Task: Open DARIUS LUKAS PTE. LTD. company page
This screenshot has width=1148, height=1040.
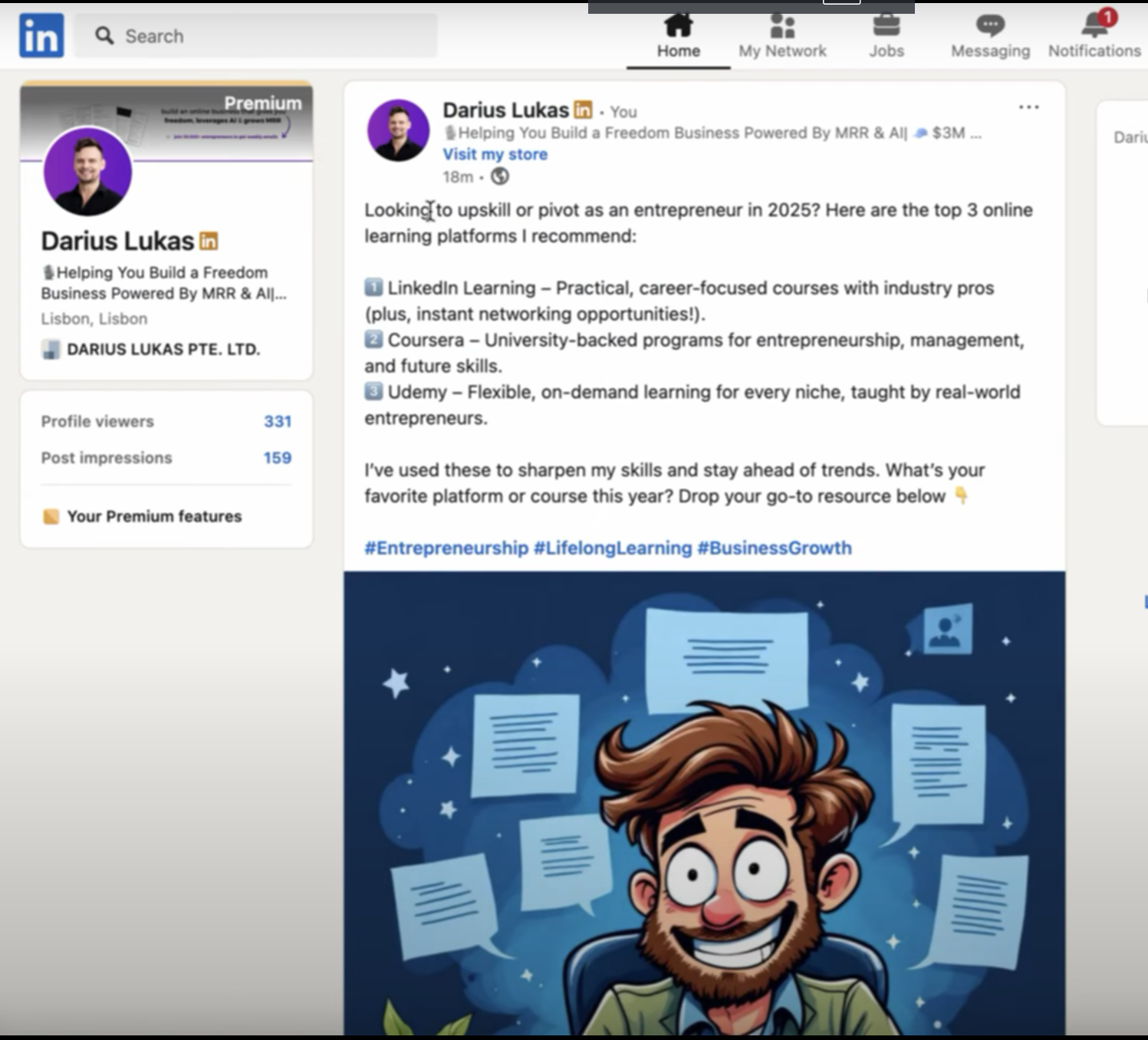Action: coord(163,350)
